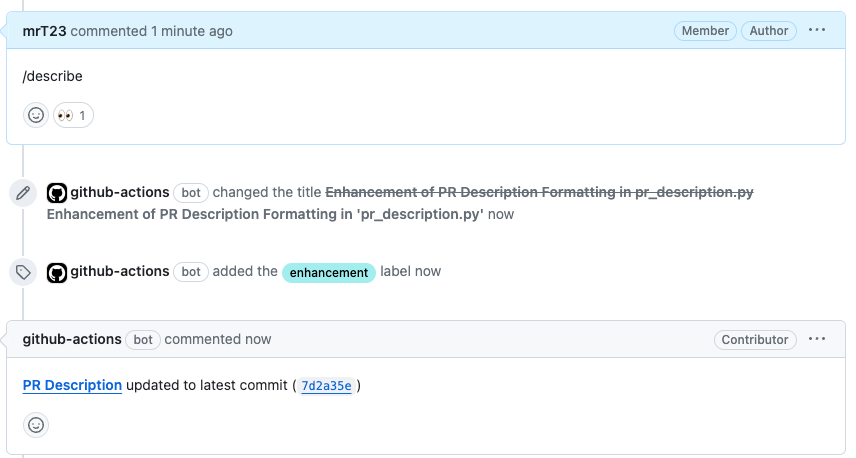Click the Member badge
856x458 pixels.
tap(705, 31)
